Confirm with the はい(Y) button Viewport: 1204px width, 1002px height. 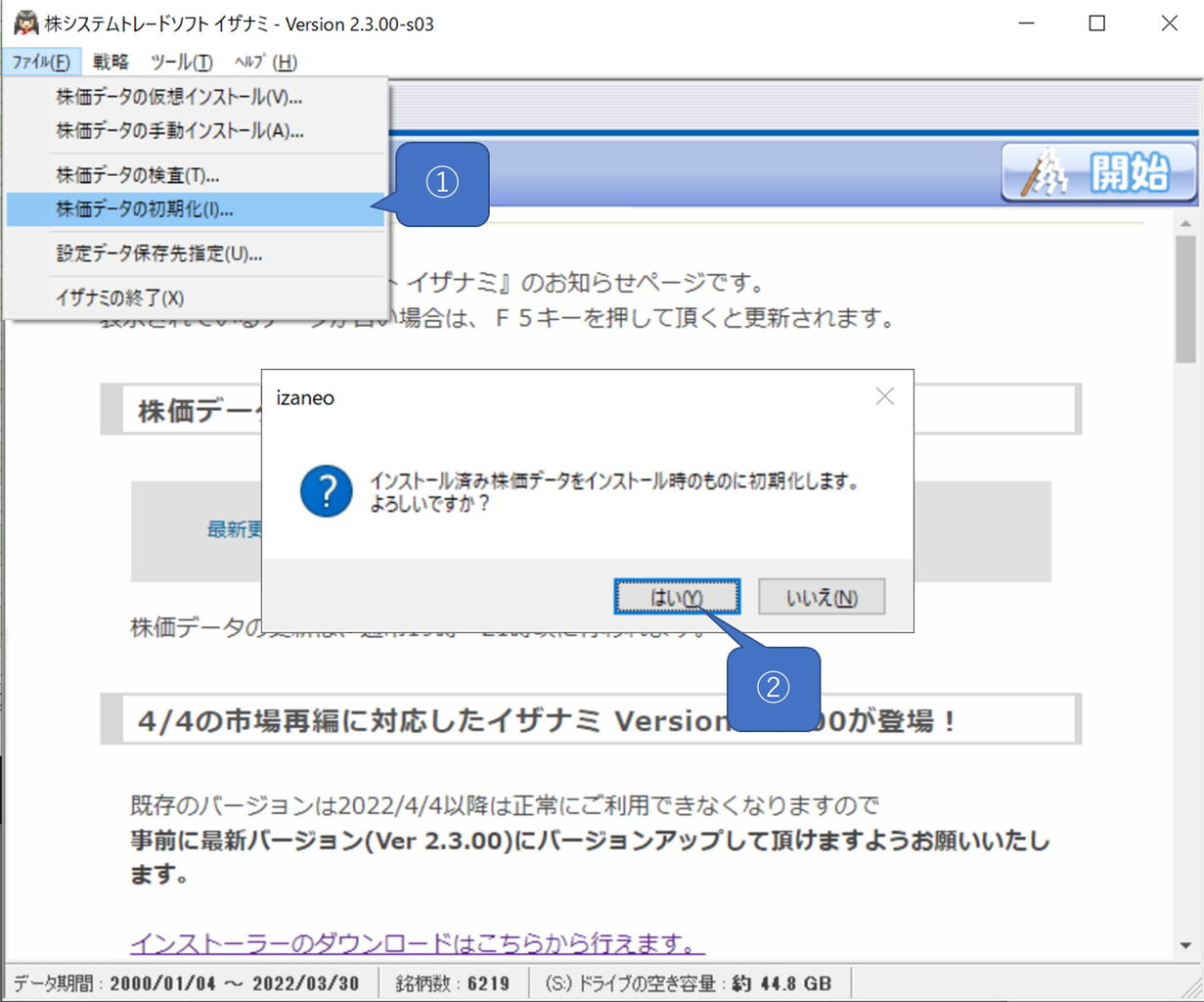pyautogui.click(x=677, y=597)
